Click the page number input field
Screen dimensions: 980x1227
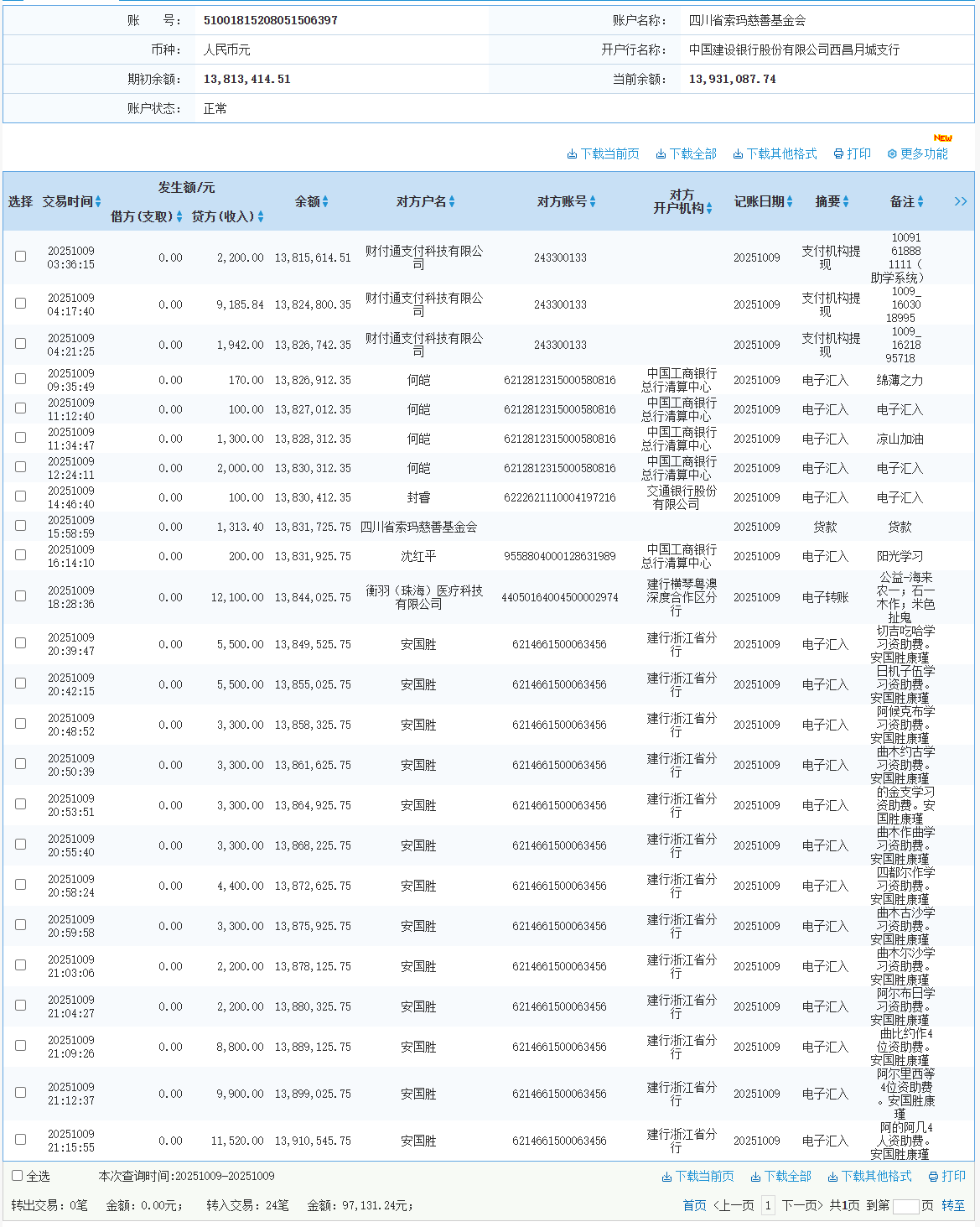point(905,1206)
